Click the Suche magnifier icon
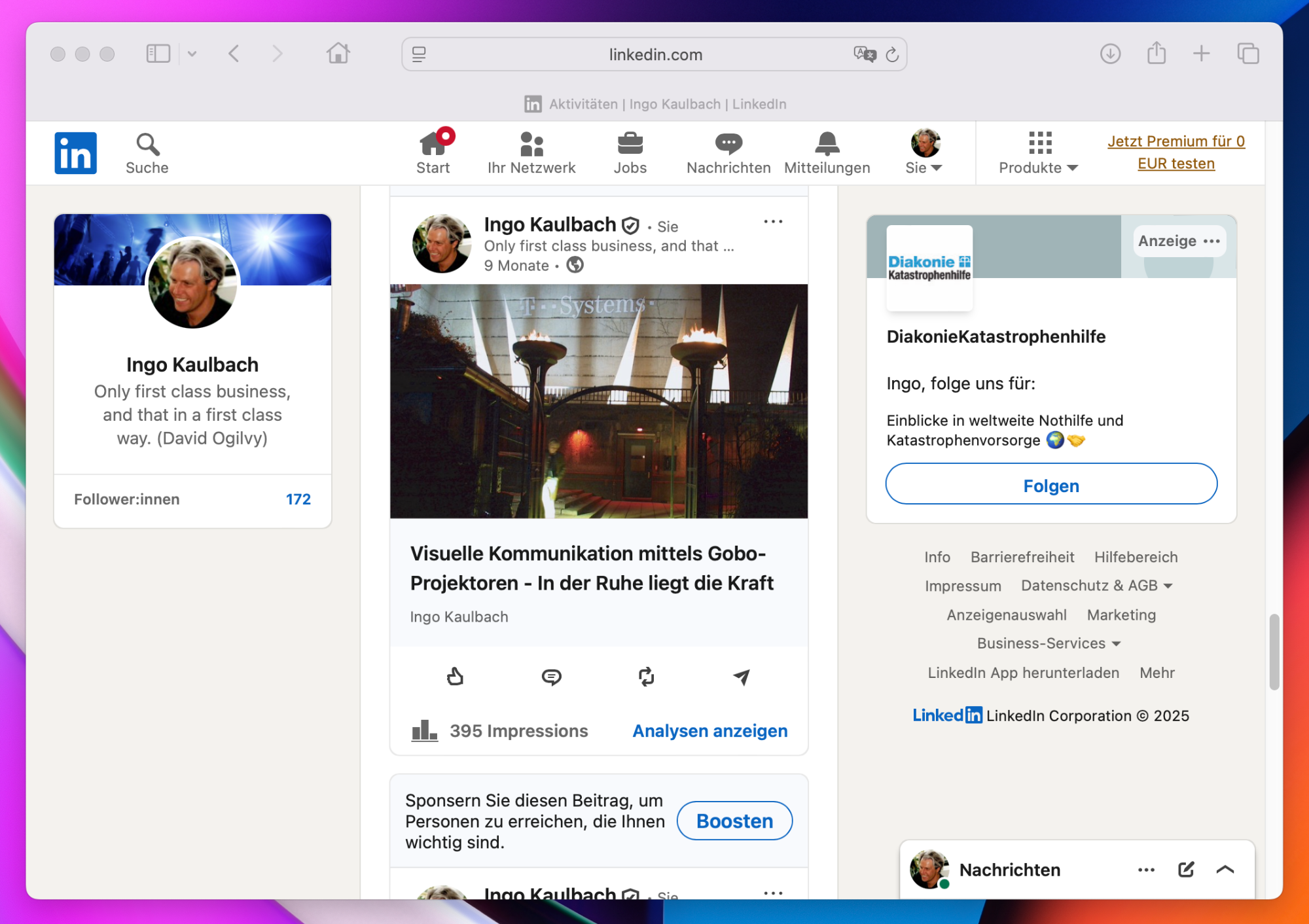Screen dimensions: 1309x924 (x=147, y=145)
